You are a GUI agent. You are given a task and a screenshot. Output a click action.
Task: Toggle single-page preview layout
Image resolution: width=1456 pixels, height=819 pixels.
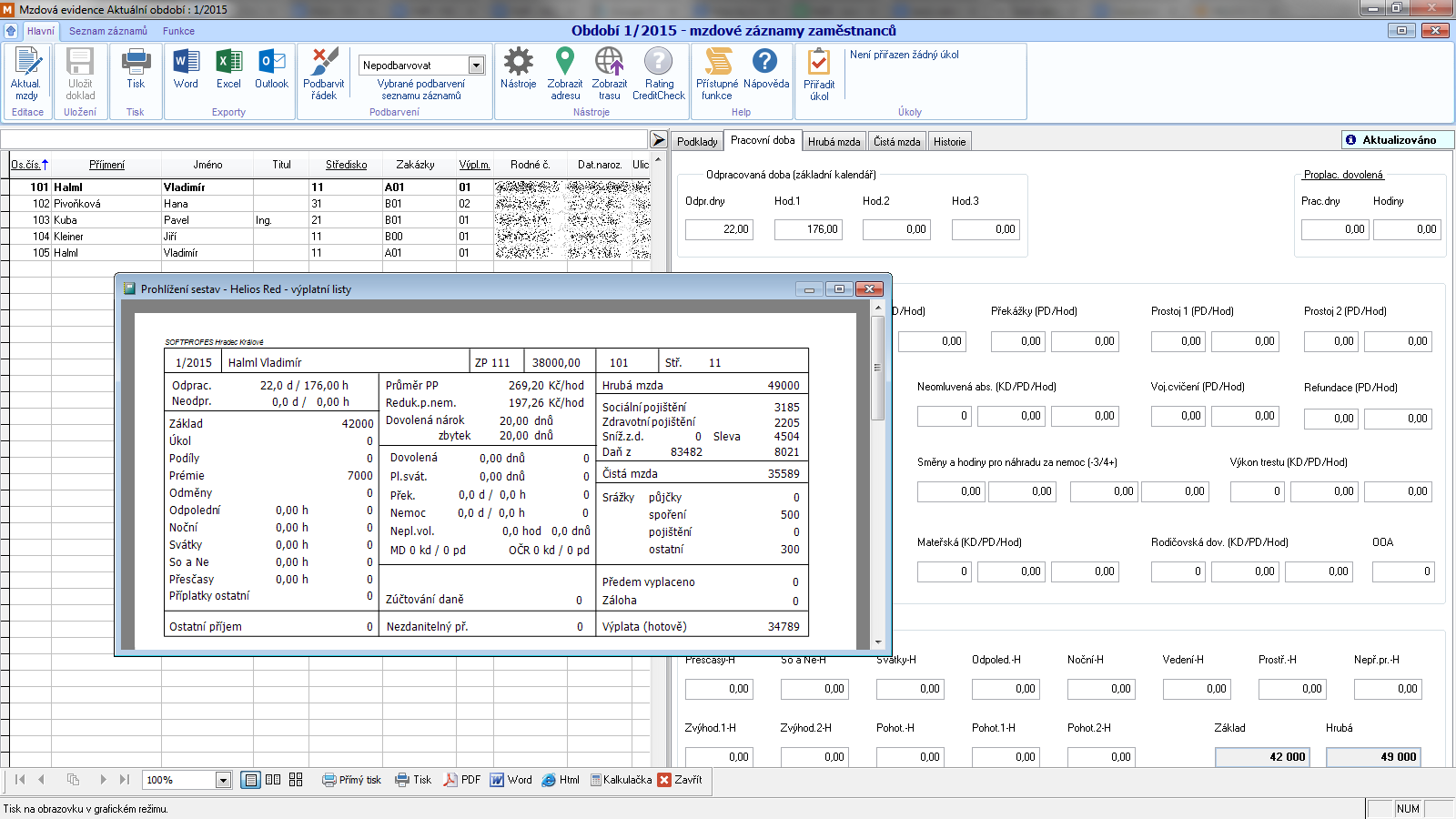(x=250, y=780)
